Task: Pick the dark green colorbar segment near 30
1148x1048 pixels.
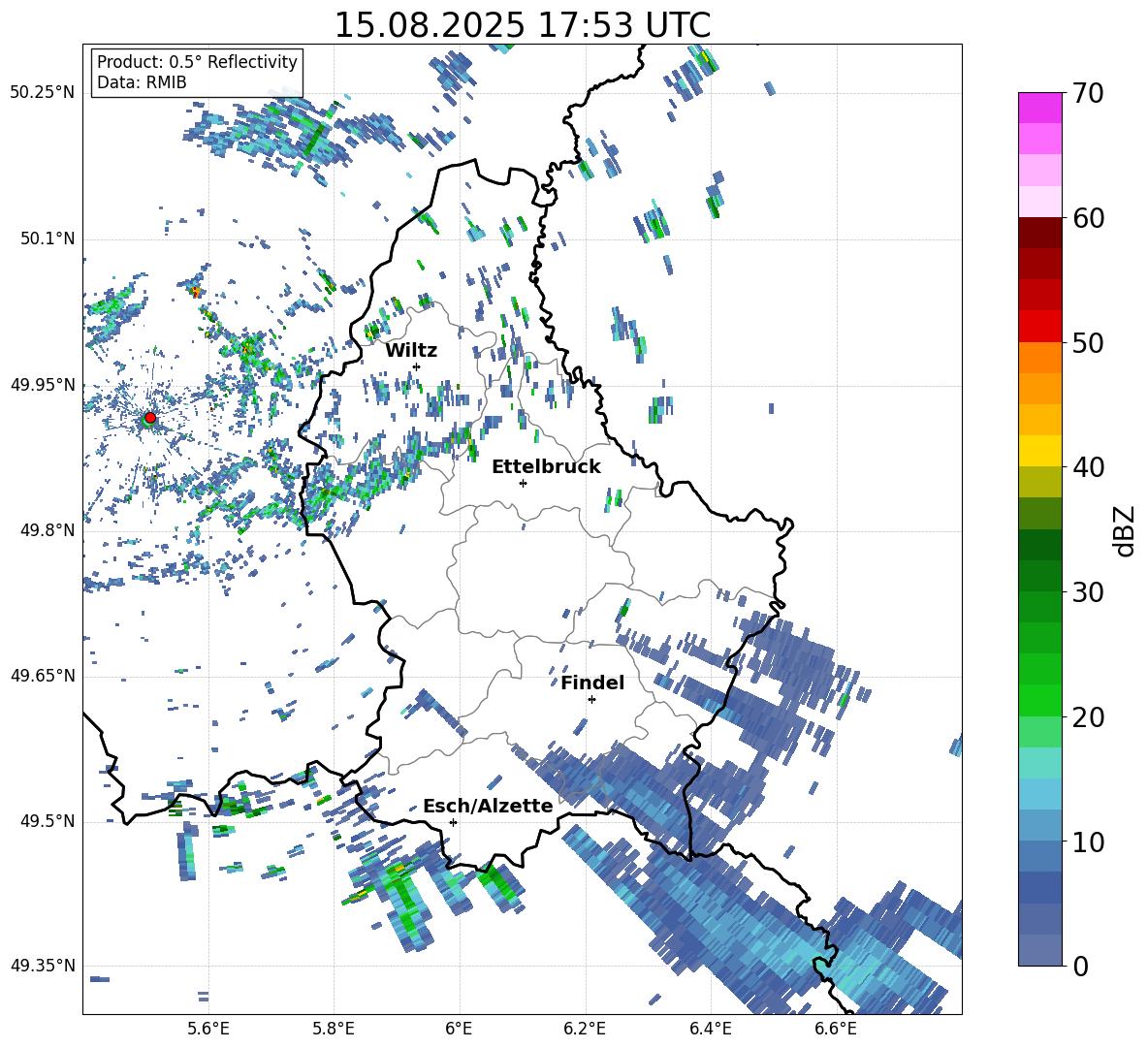Action: 1039,576
